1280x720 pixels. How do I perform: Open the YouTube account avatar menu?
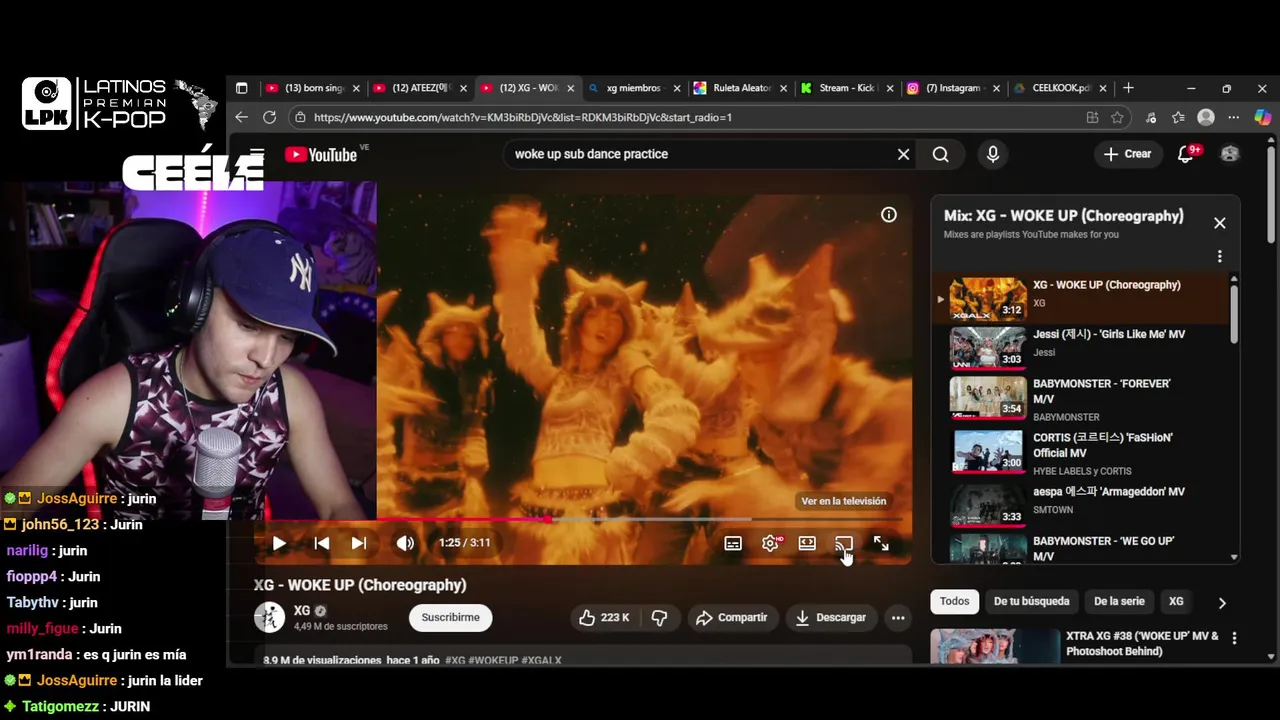pyautogui.click(x=1230, y=154)
